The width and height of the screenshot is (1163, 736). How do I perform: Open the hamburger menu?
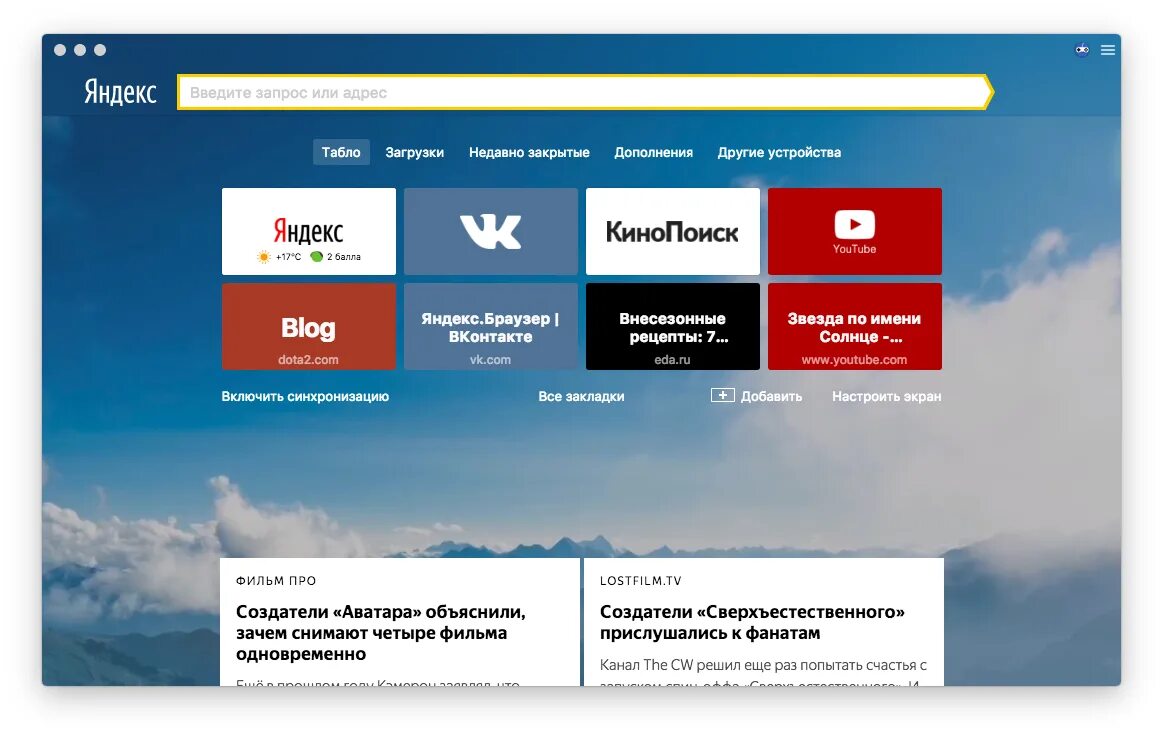[1107, 49]
